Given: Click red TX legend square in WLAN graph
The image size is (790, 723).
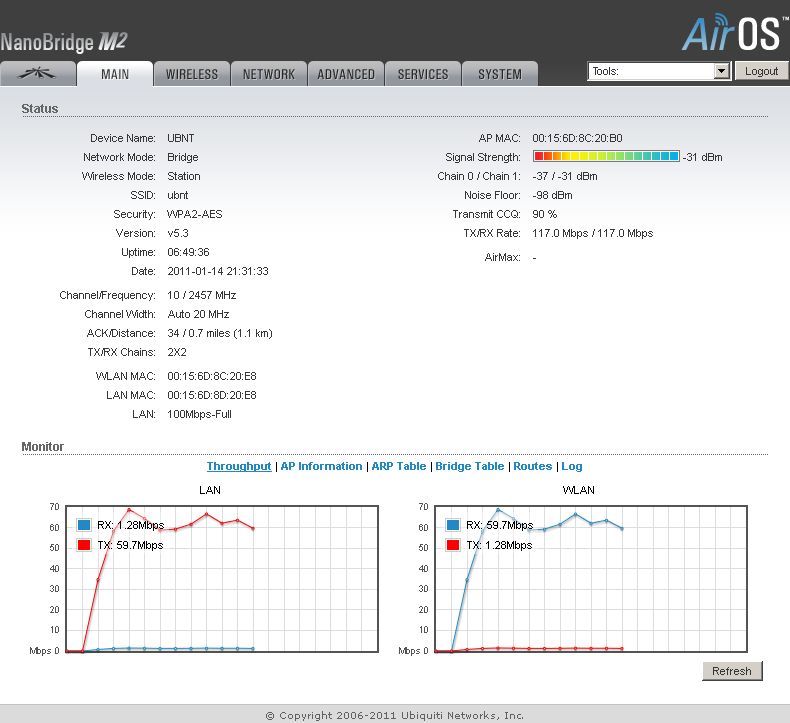Looking at the screenshot, I should (x=454, y=545).
